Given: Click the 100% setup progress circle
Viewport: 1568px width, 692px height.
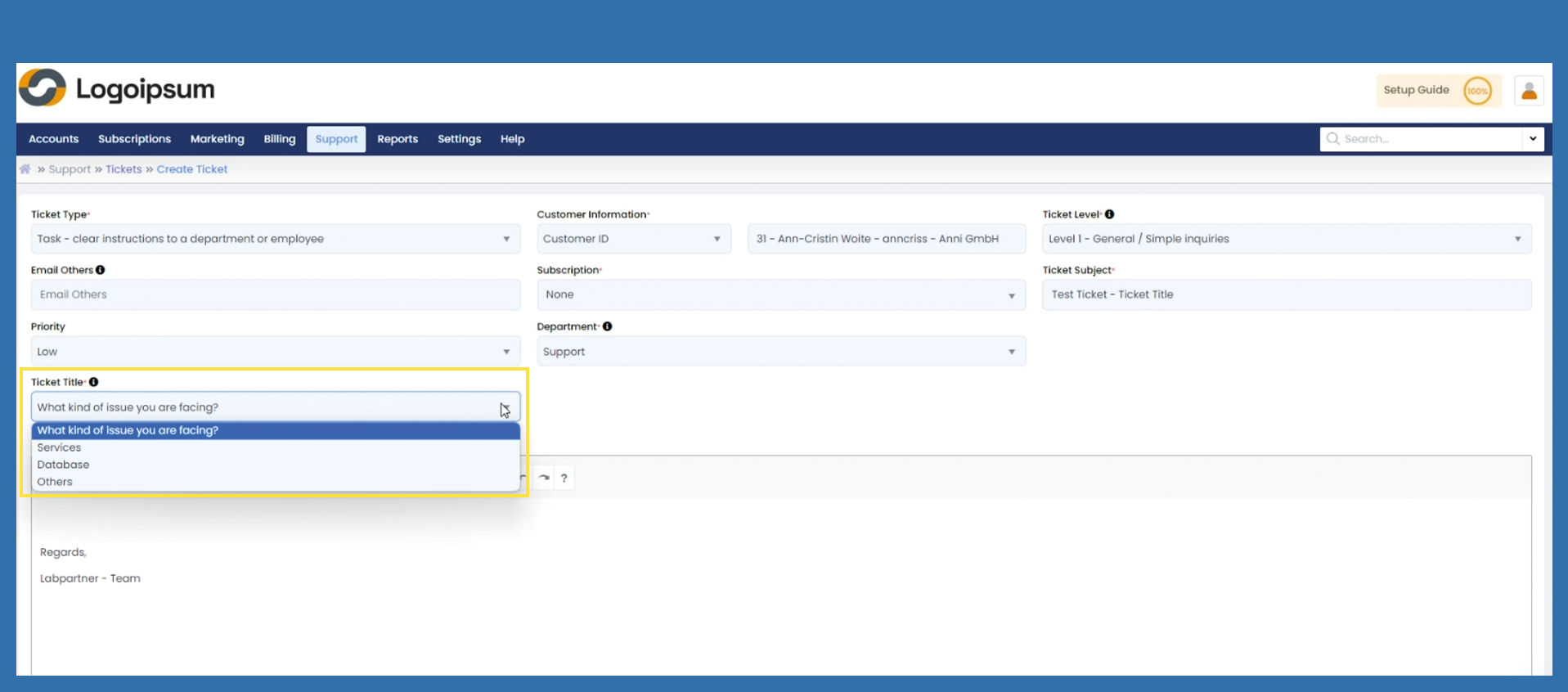Looking at the screenshot, I should 1476,91.
